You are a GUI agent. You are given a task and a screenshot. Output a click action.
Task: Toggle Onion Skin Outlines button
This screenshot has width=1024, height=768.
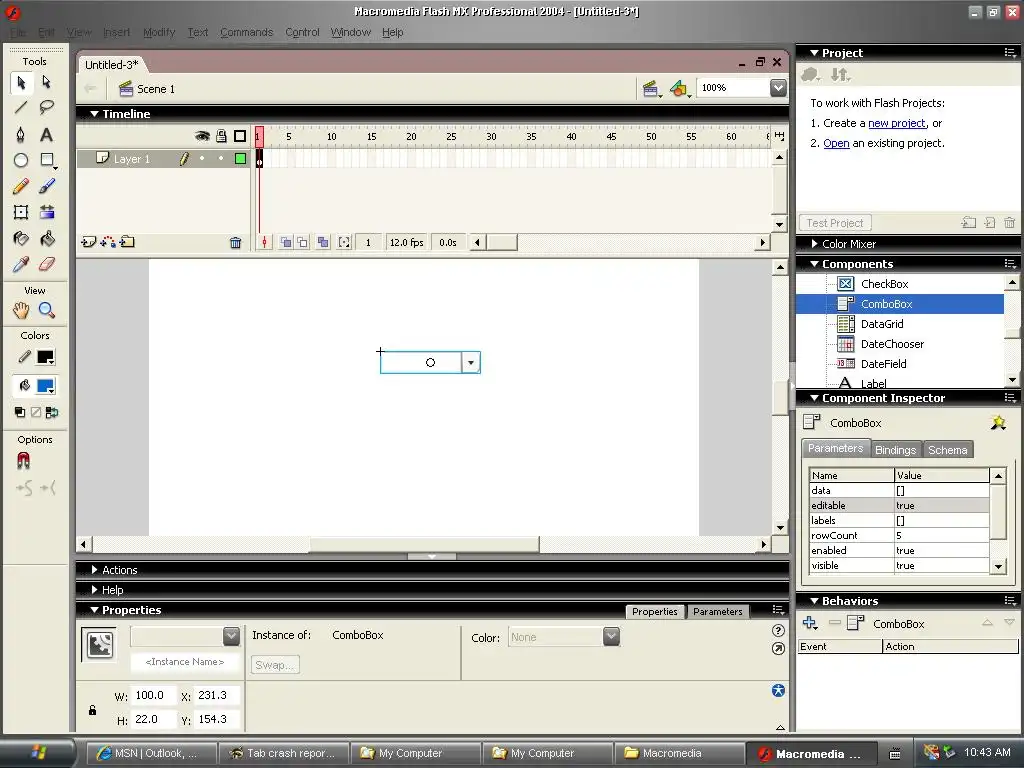pyautogui.click(x=303, y=242)
